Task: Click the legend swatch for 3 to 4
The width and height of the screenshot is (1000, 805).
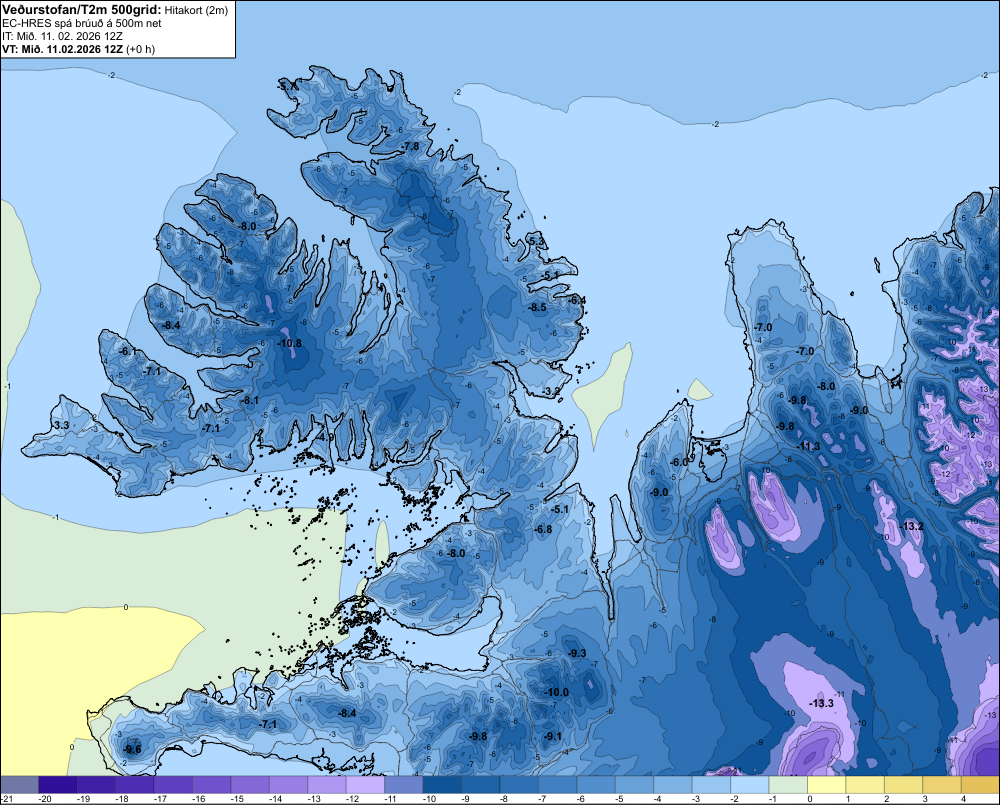Action: [942, 785]
